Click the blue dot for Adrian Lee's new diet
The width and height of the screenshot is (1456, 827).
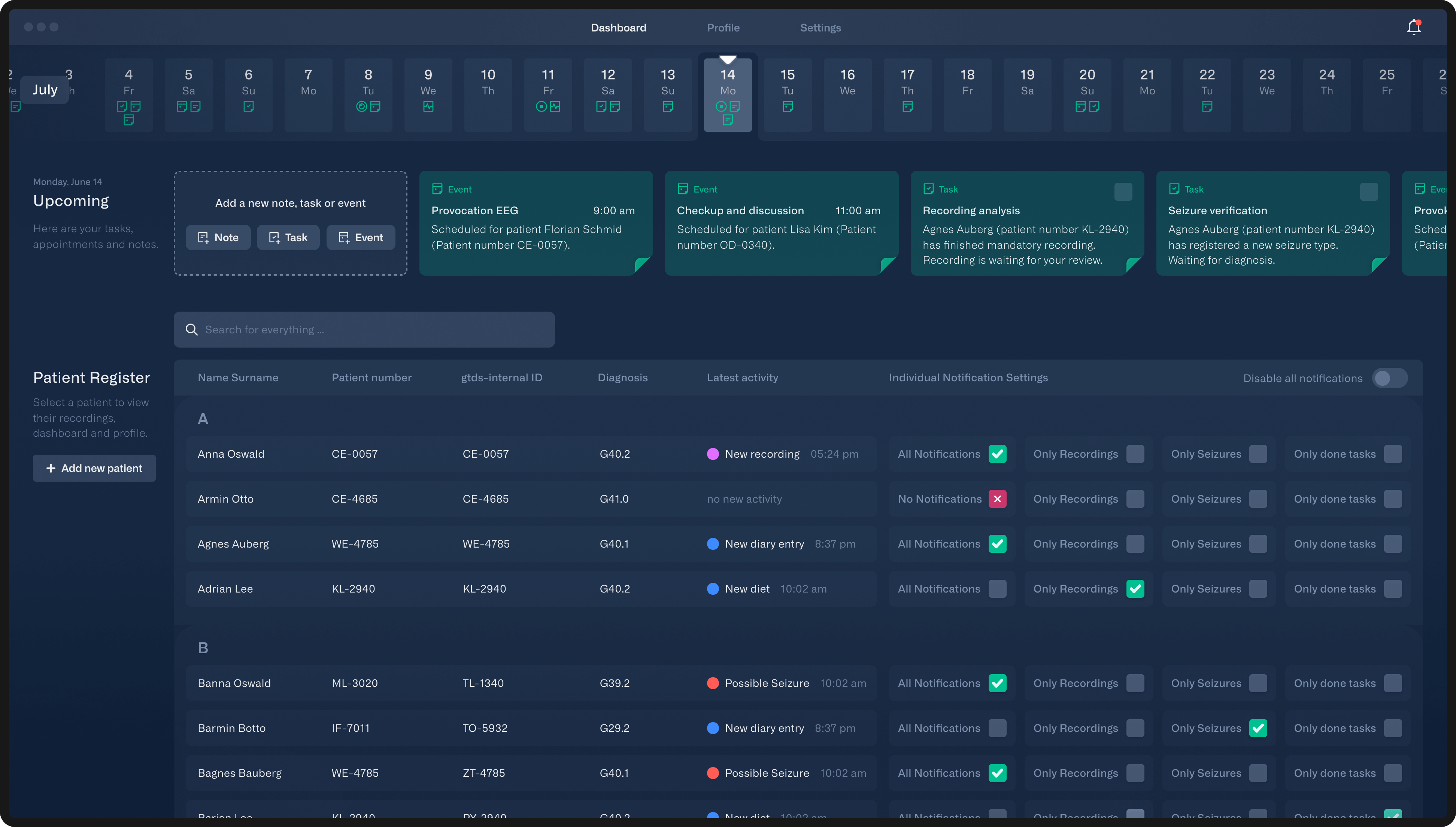coord(713,588)
